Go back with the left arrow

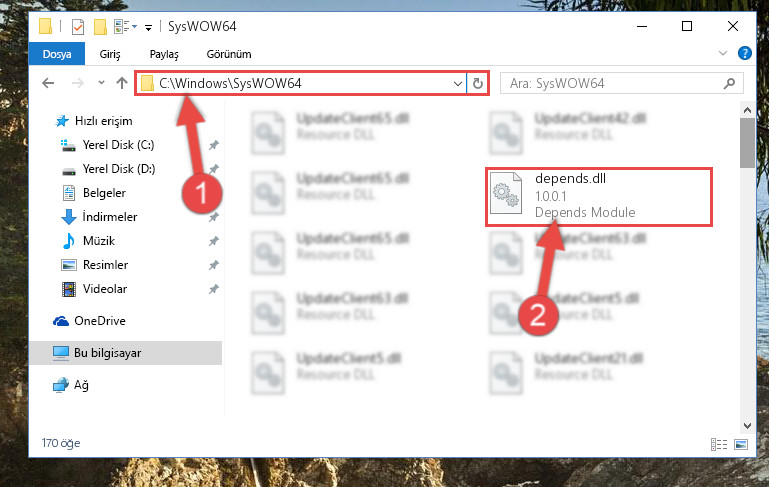point(48,83)
